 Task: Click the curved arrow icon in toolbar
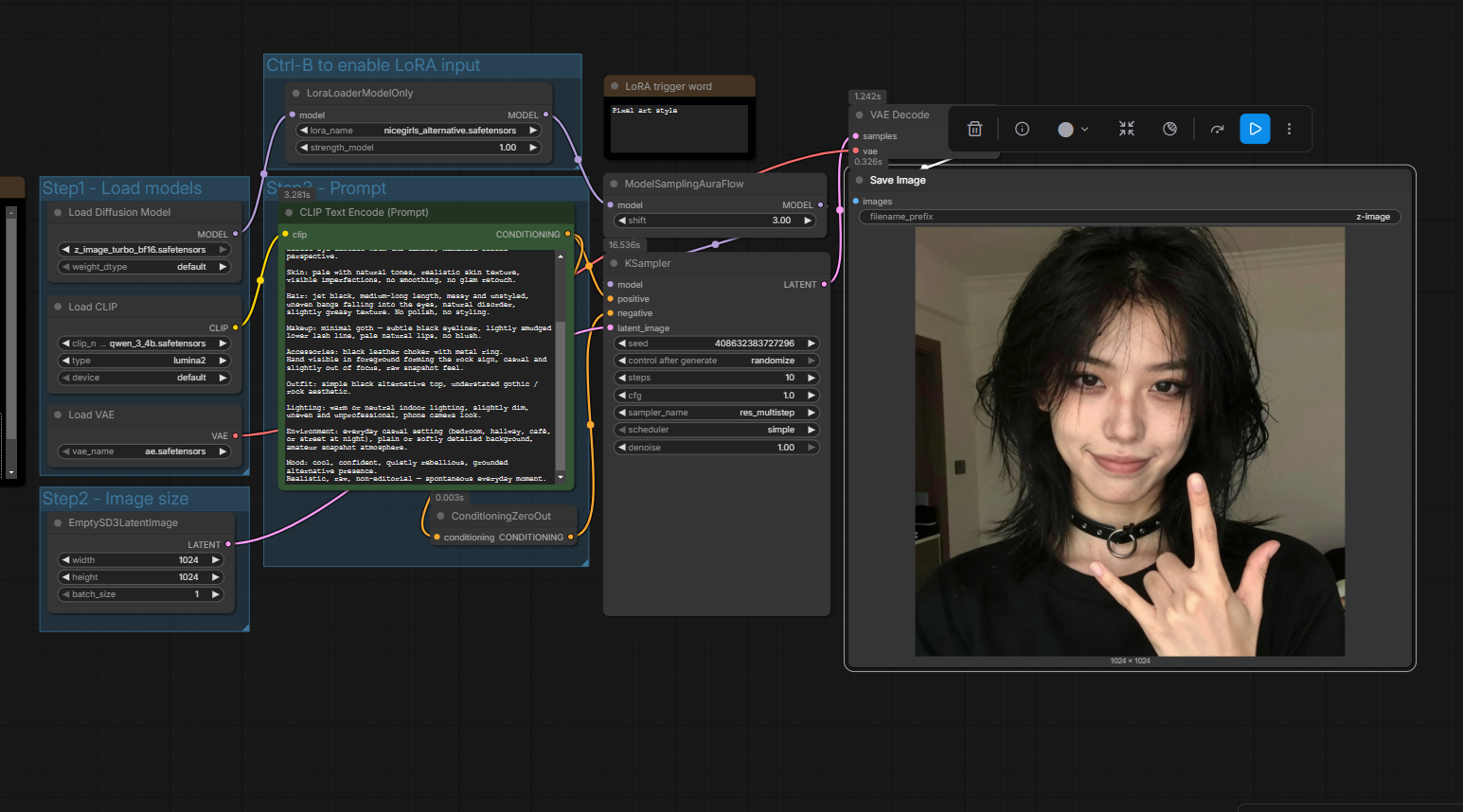pyautogui.click(x=1217, y=129)
